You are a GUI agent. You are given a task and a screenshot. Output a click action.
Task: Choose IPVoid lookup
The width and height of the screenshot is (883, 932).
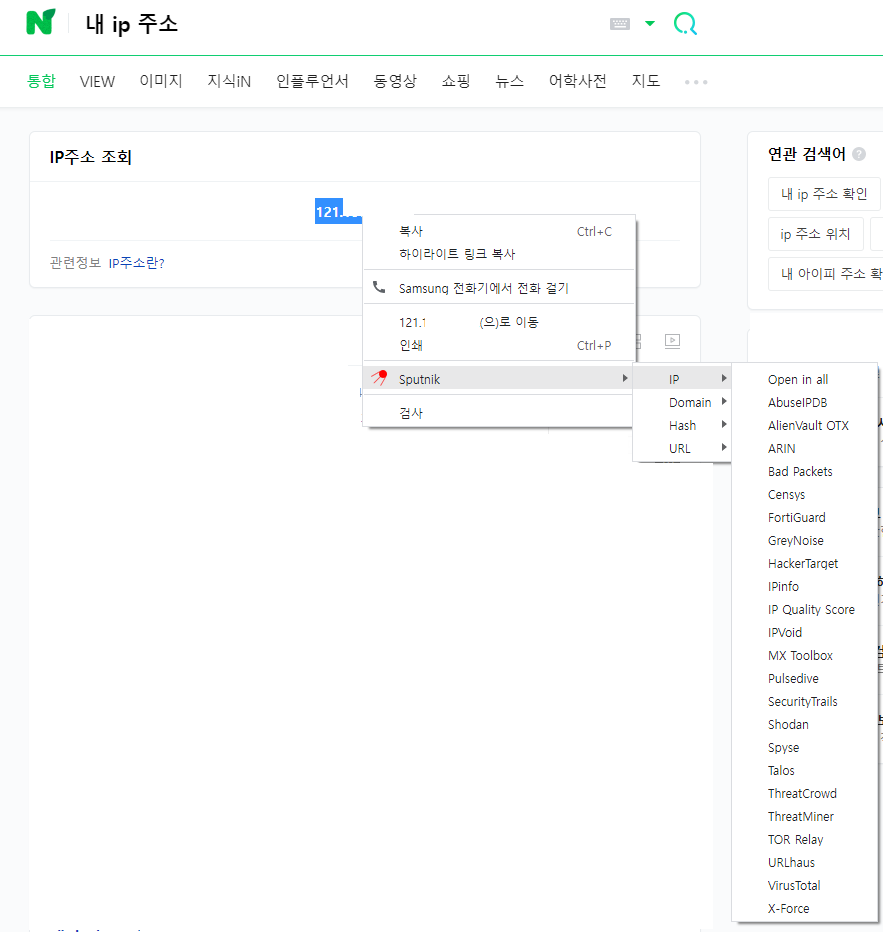(x=805, y=632)
